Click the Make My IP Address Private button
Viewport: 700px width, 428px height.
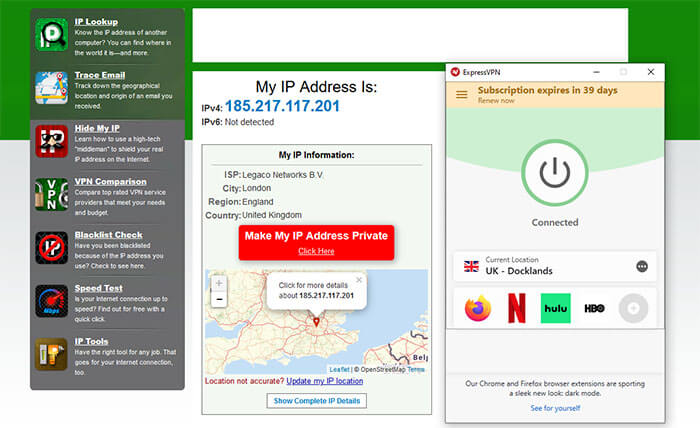[x=316, y=242]
